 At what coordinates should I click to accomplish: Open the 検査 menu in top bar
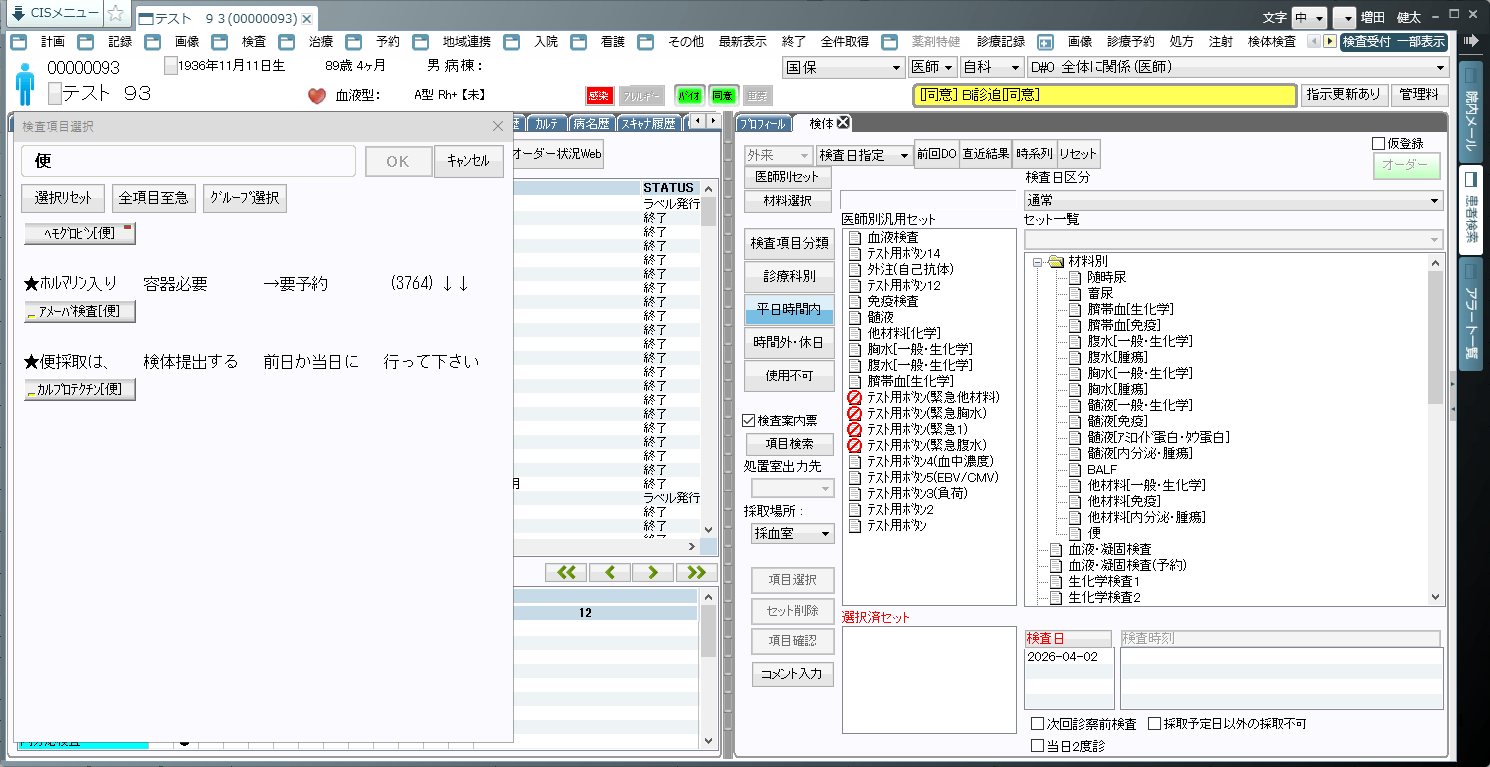tap(254, 42)
